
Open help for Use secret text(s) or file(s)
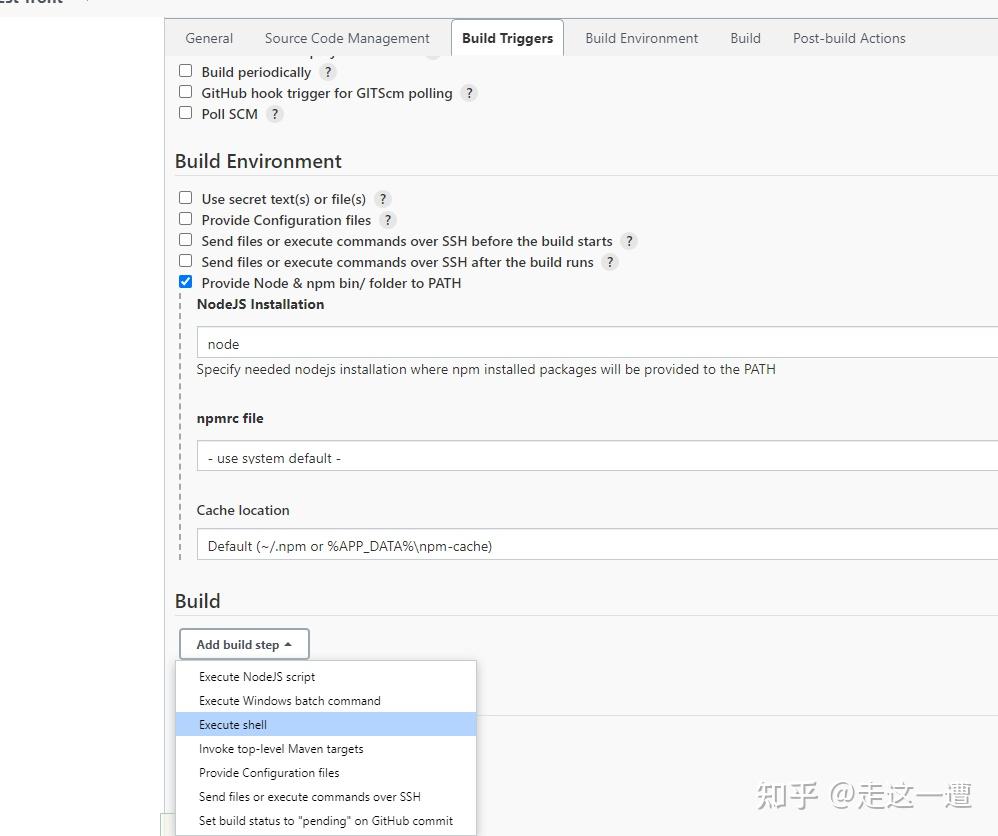pyautogui.click(x=382, y=199)
